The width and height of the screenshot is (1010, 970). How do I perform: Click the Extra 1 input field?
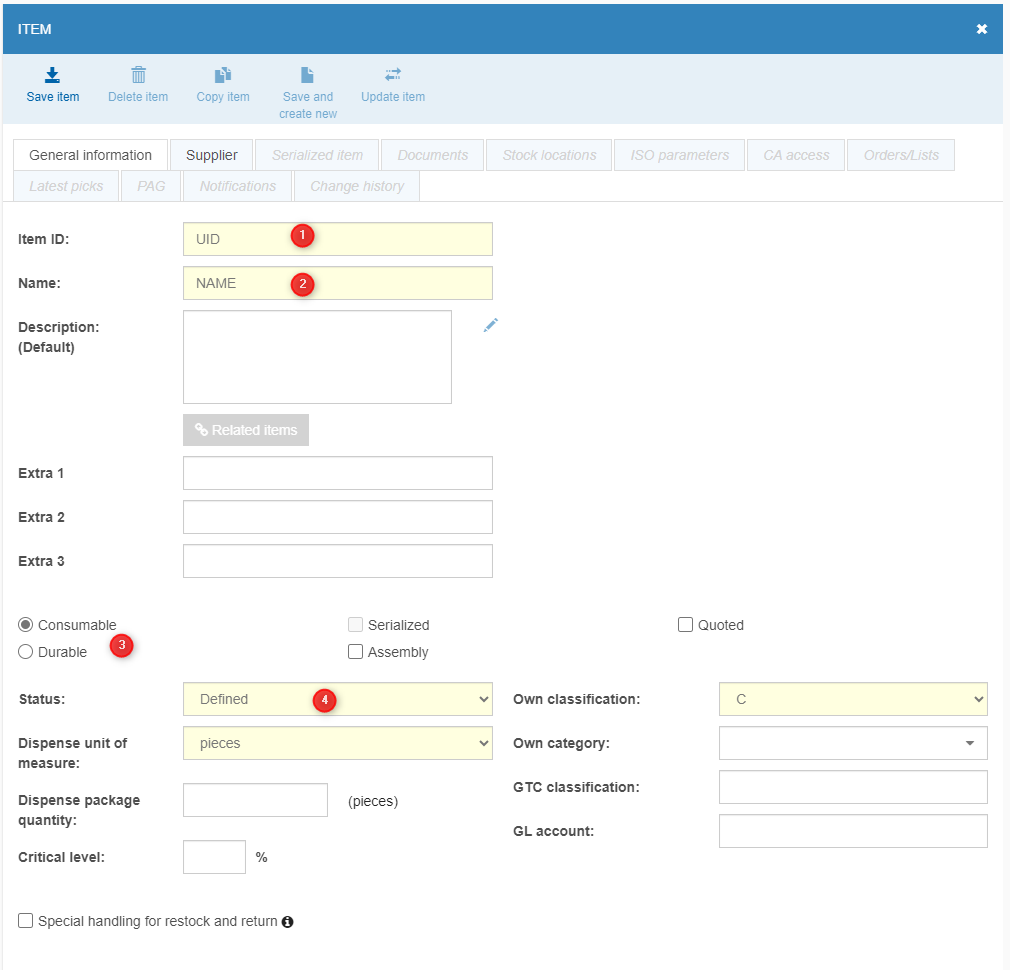click(x=338, y=473)
